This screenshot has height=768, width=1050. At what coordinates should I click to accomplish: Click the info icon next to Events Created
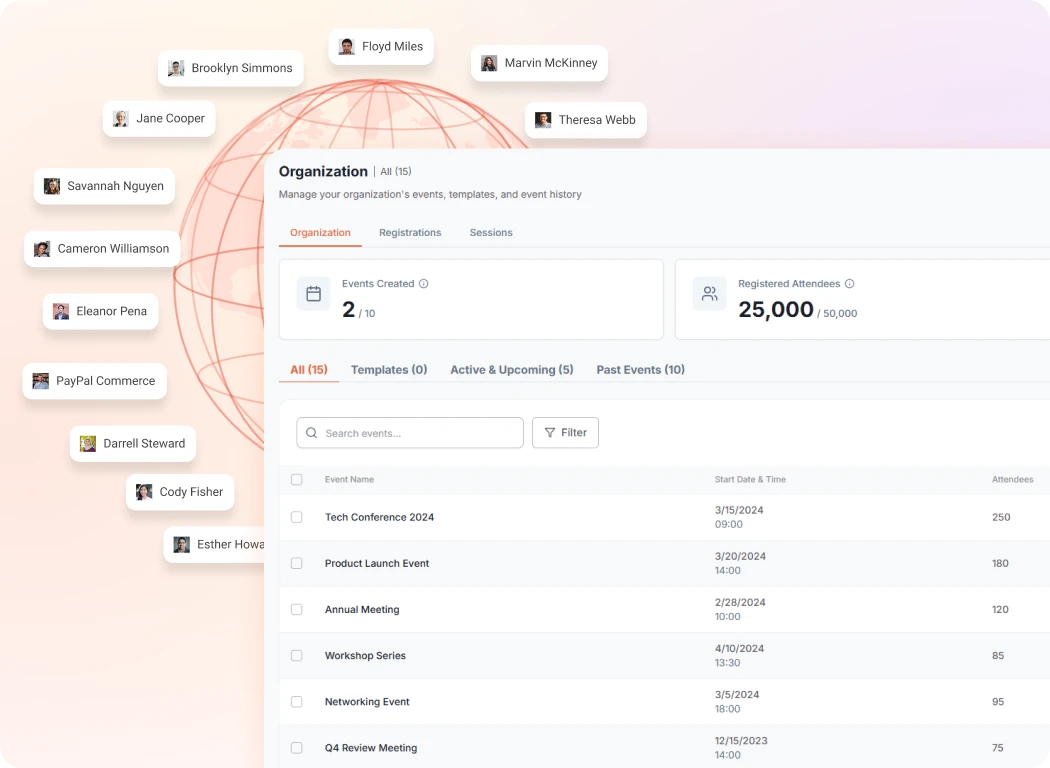[x=423, y=283]
